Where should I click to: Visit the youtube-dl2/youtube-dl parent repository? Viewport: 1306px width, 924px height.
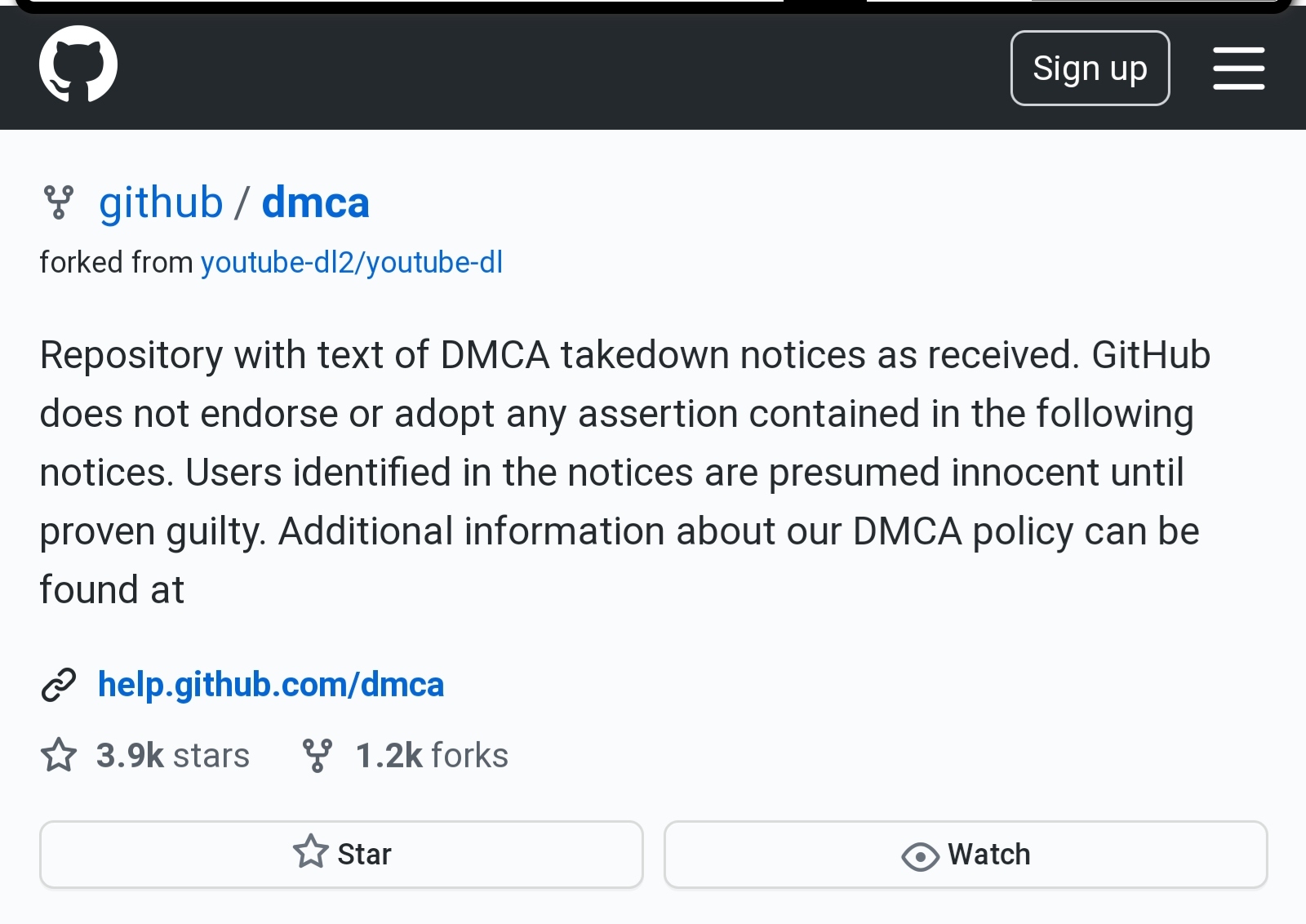coord(351,263)
